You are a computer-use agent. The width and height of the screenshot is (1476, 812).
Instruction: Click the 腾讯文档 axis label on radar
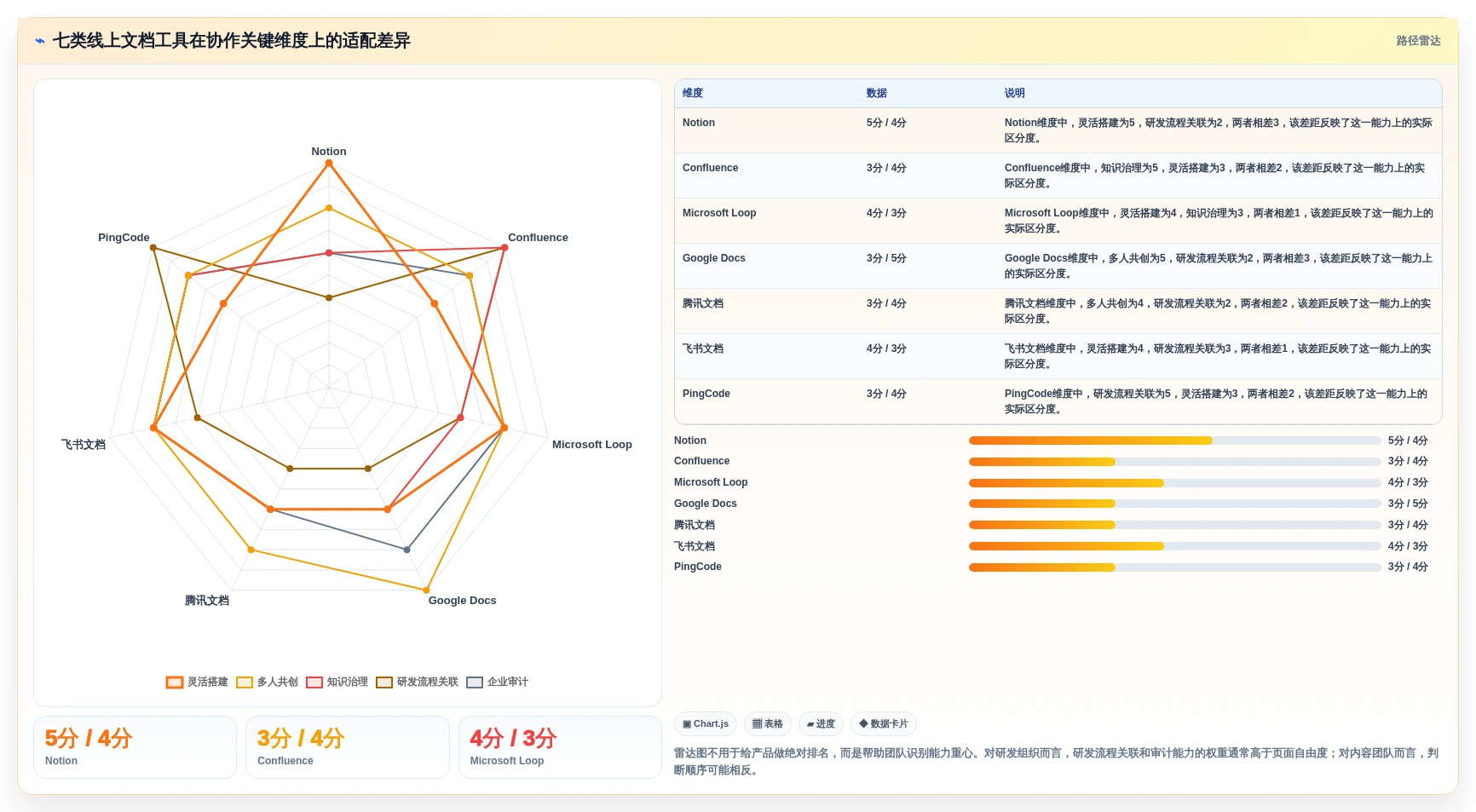point(207,601)
